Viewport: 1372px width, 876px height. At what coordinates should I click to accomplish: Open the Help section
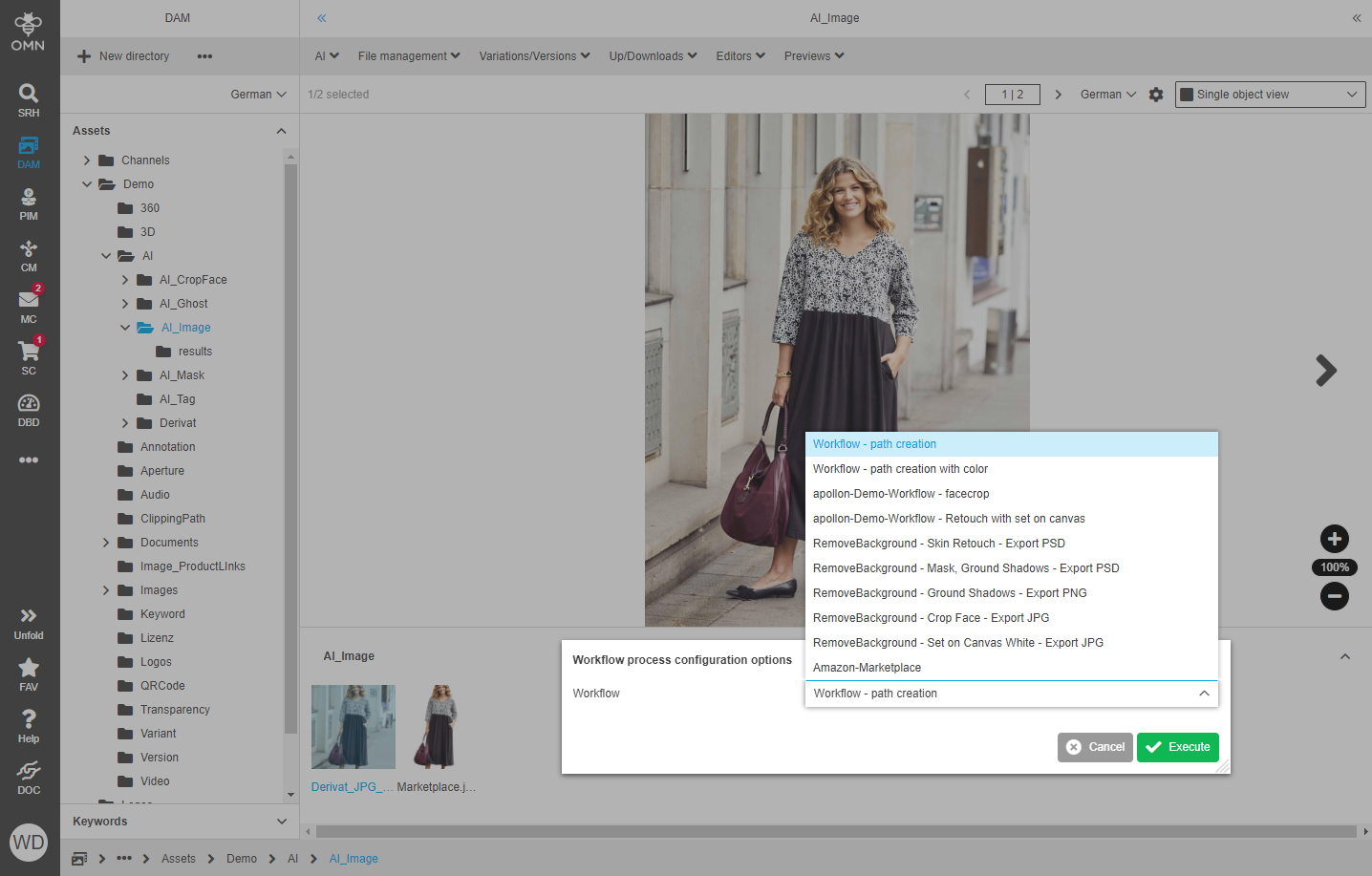pyautogui.click(x=29, y=726)
